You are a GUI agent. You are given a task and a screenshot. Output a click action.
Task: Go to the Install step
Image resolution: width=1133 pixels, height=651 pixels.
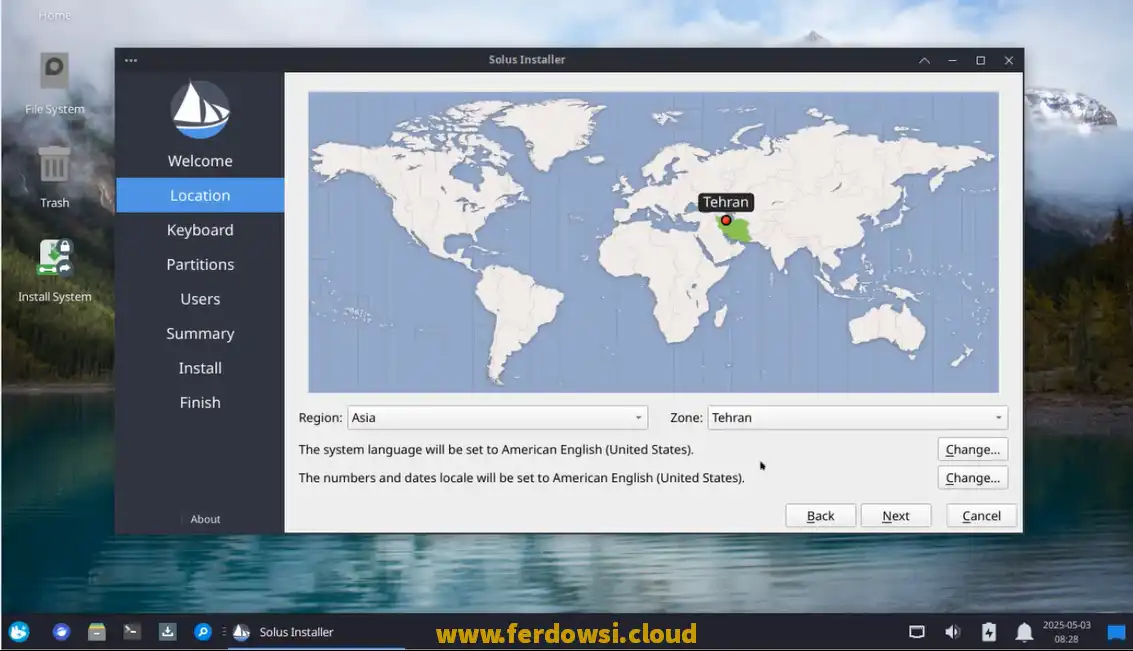pos(200,368)
